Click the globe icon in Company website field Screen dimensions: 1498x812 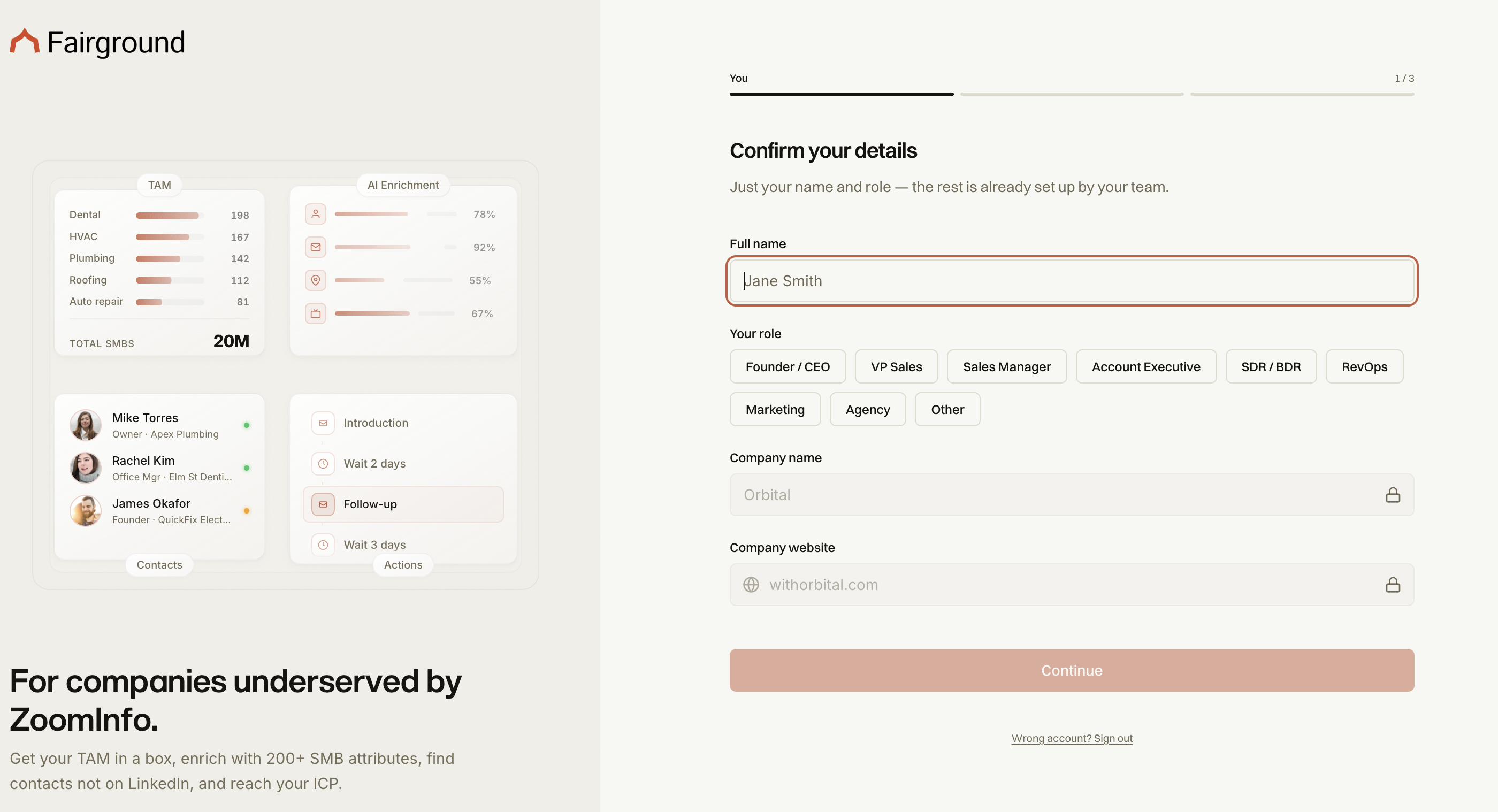tap(751, 585)
